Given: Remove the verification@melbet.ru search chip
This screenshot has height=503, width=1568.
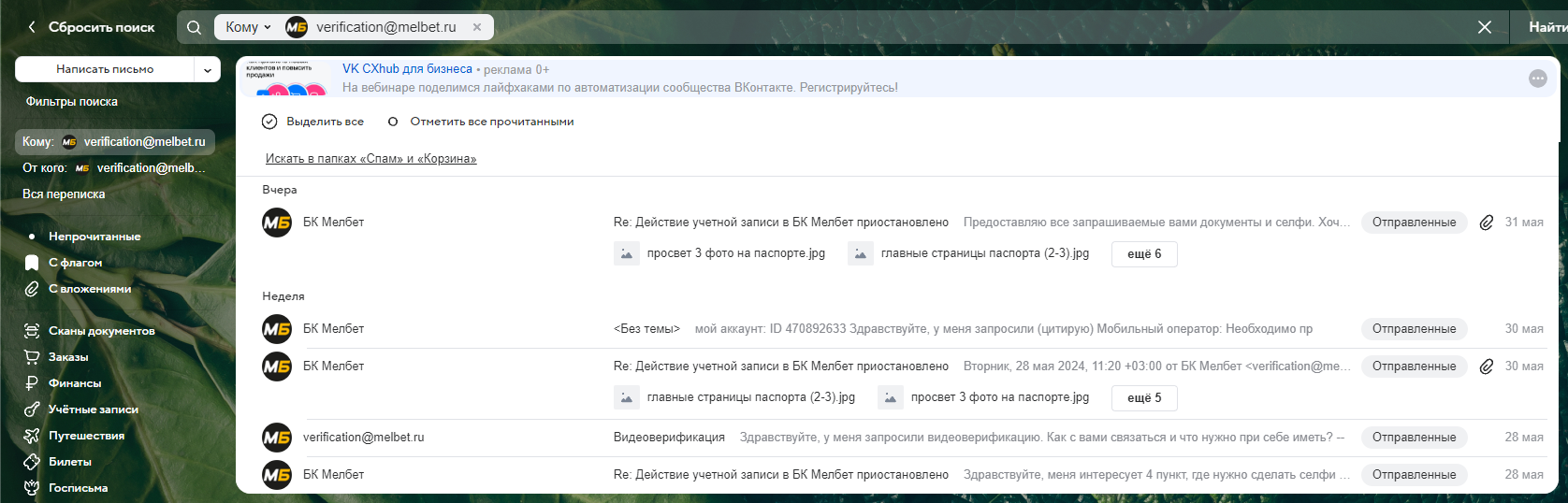Looking at the screenshot, I should 477,27.
